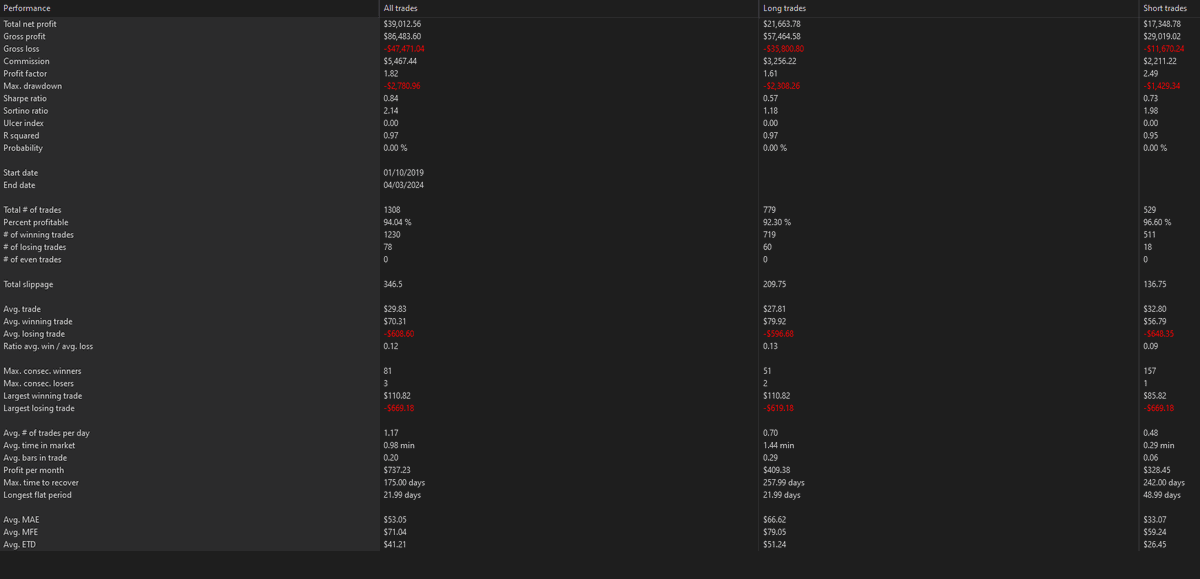Select Long trades commission $3,256.22
Screen dimensions: 1200x579
pos(780,61)
